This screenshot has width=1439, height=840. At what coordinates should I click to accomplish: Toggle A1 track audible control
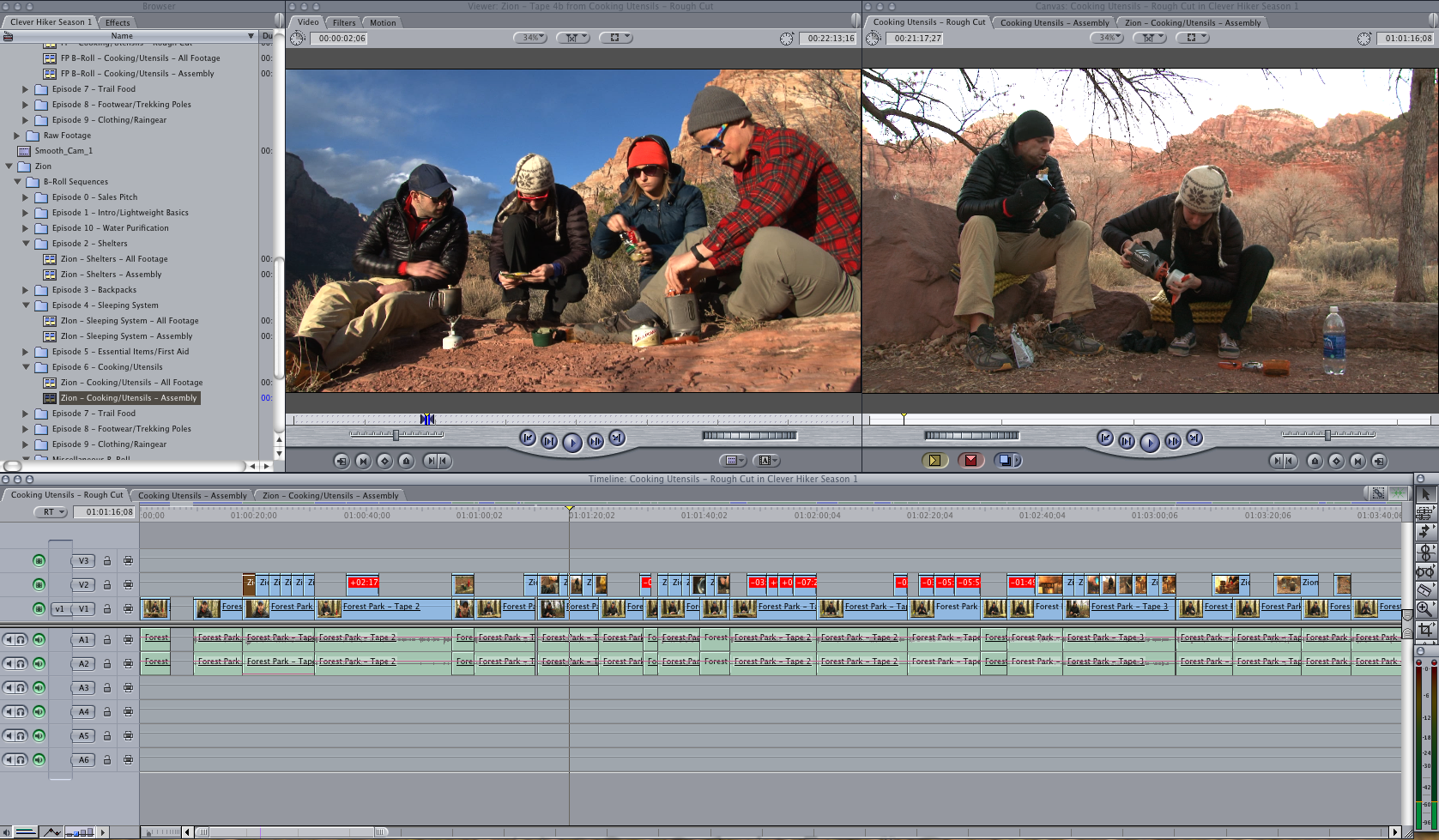[x=39, y=639]
